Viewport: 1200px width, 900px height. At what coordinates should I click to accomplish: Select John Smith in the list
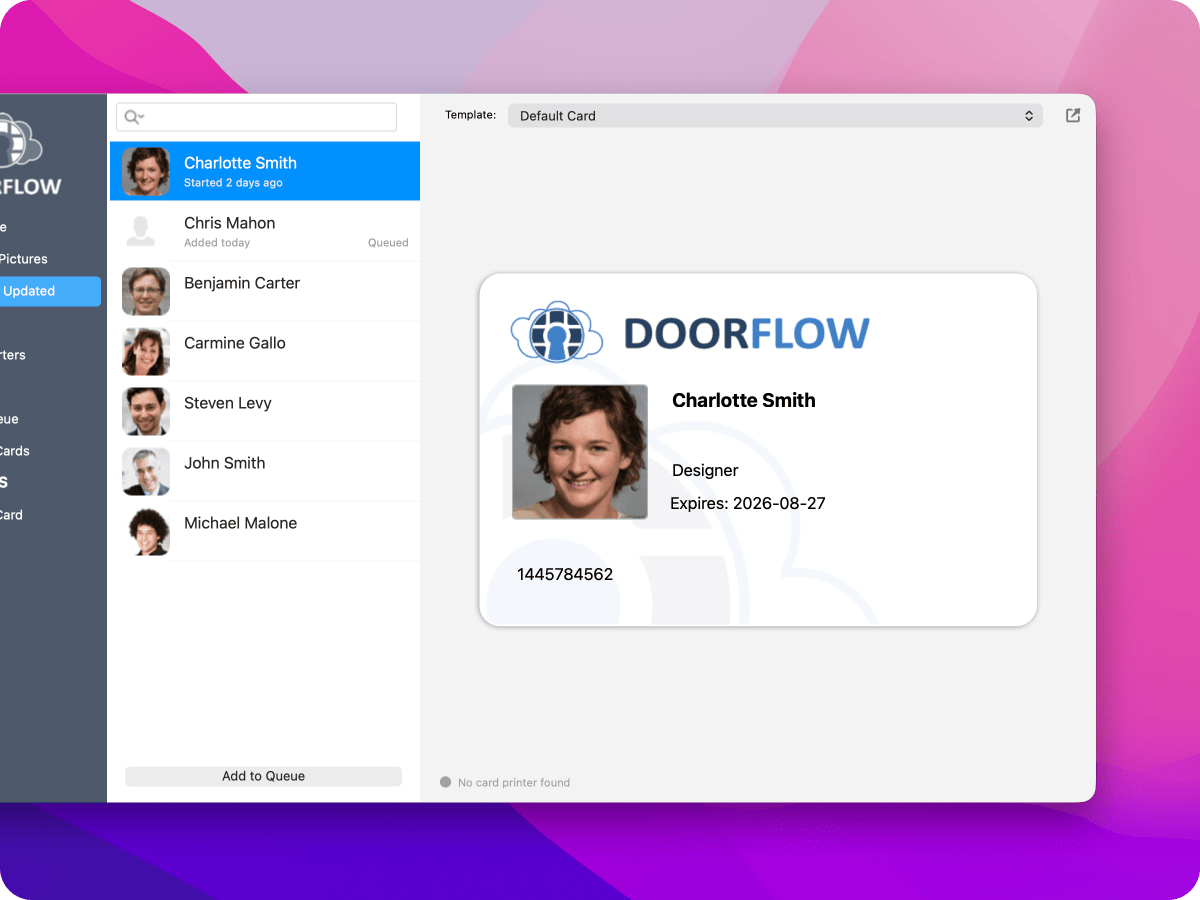pos(264,471)
